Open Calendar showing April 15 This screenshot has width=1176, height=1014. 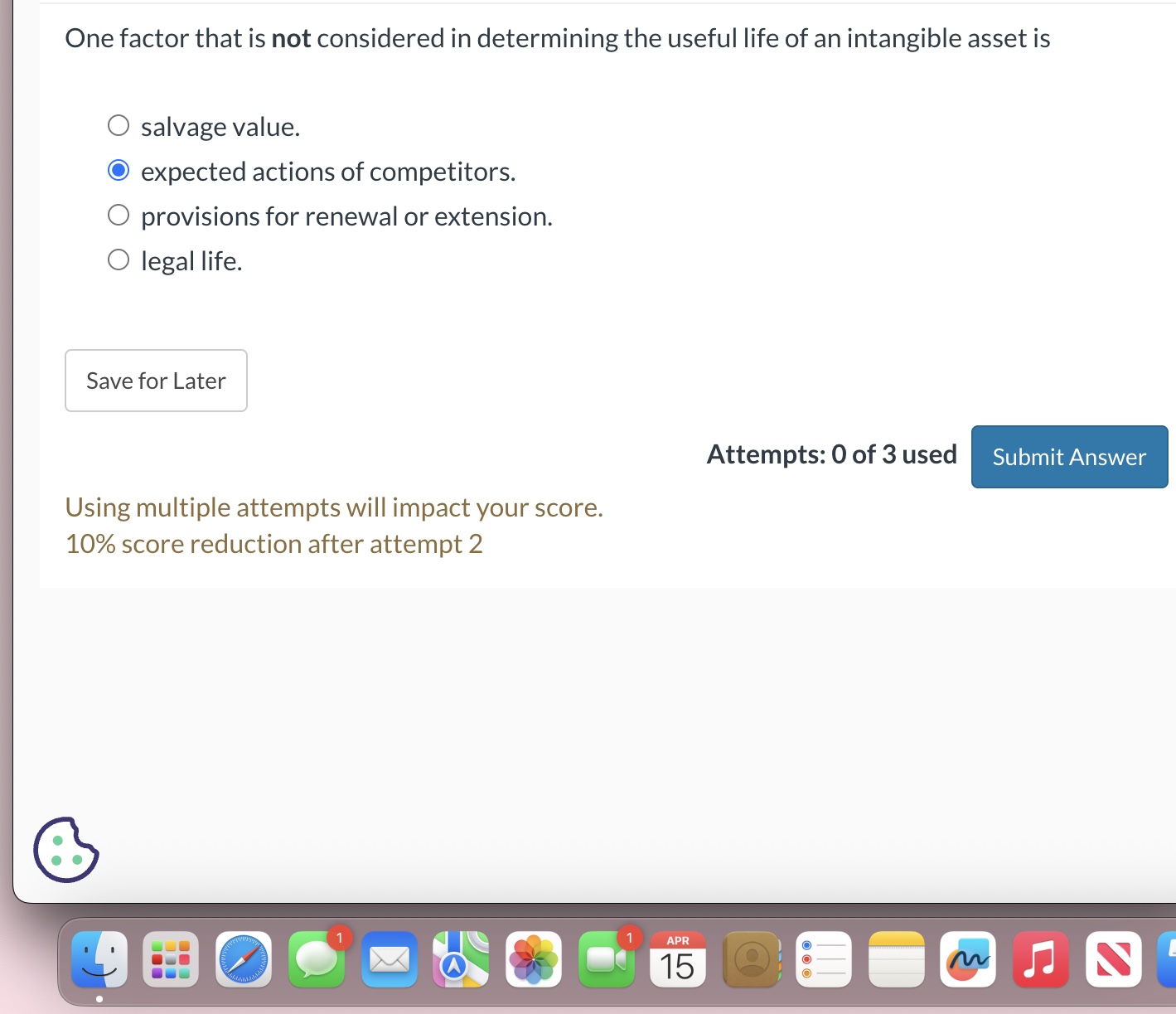tap(678, 960)
